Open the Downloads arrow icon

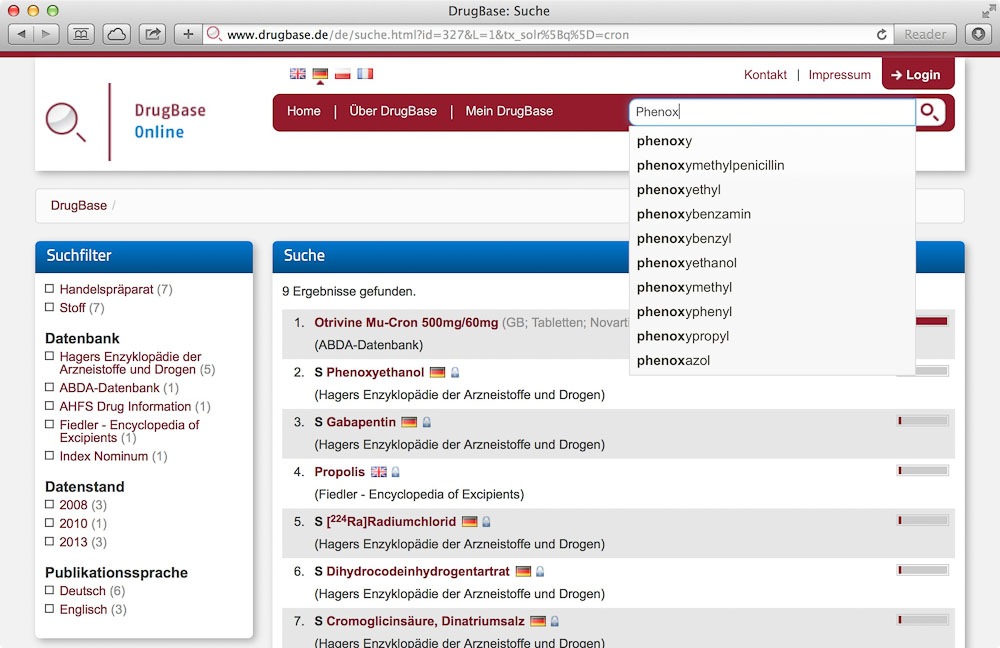pos(978,34)
